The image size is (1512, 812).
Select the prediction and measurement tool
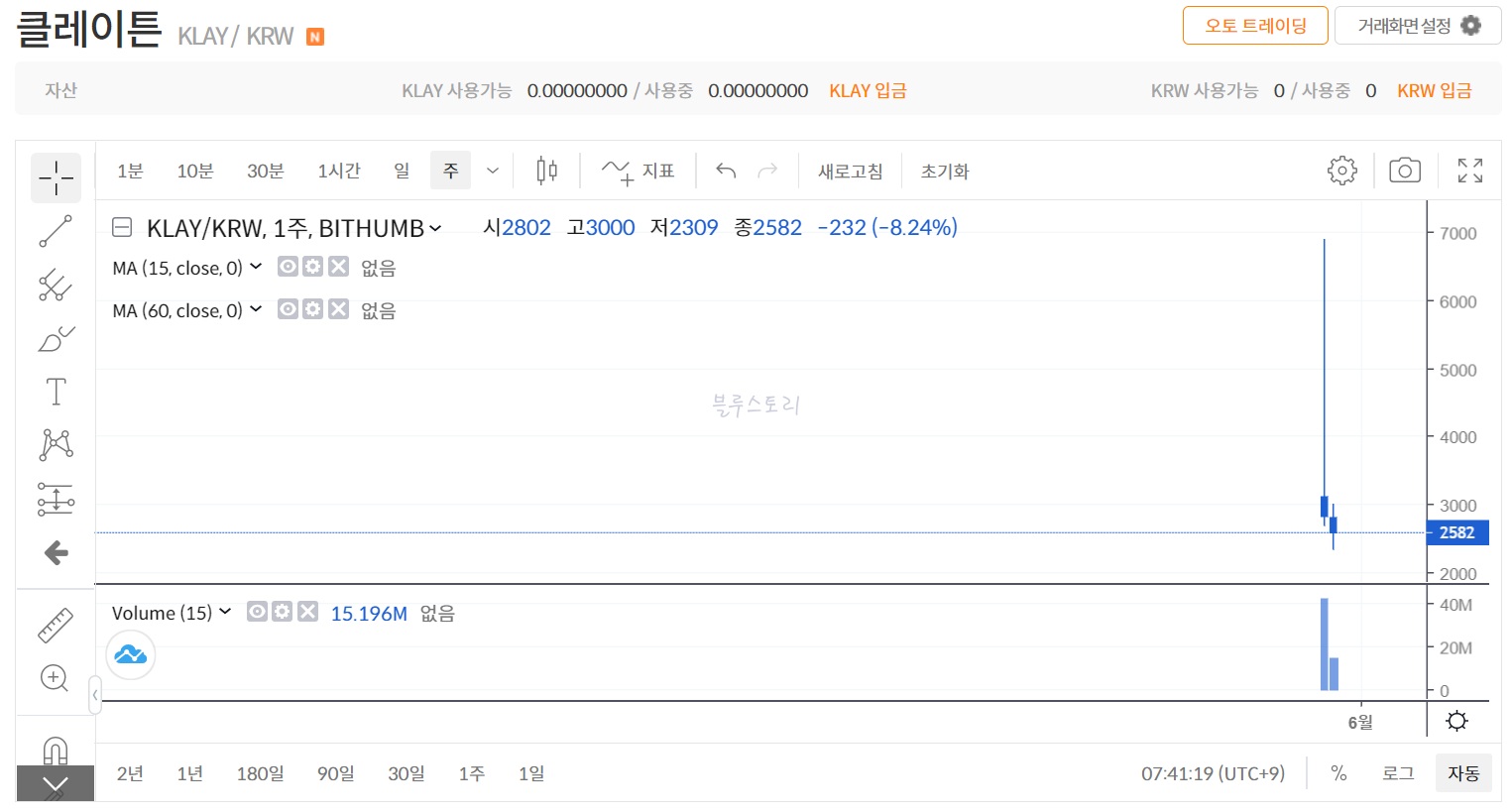tap(56, 499)
